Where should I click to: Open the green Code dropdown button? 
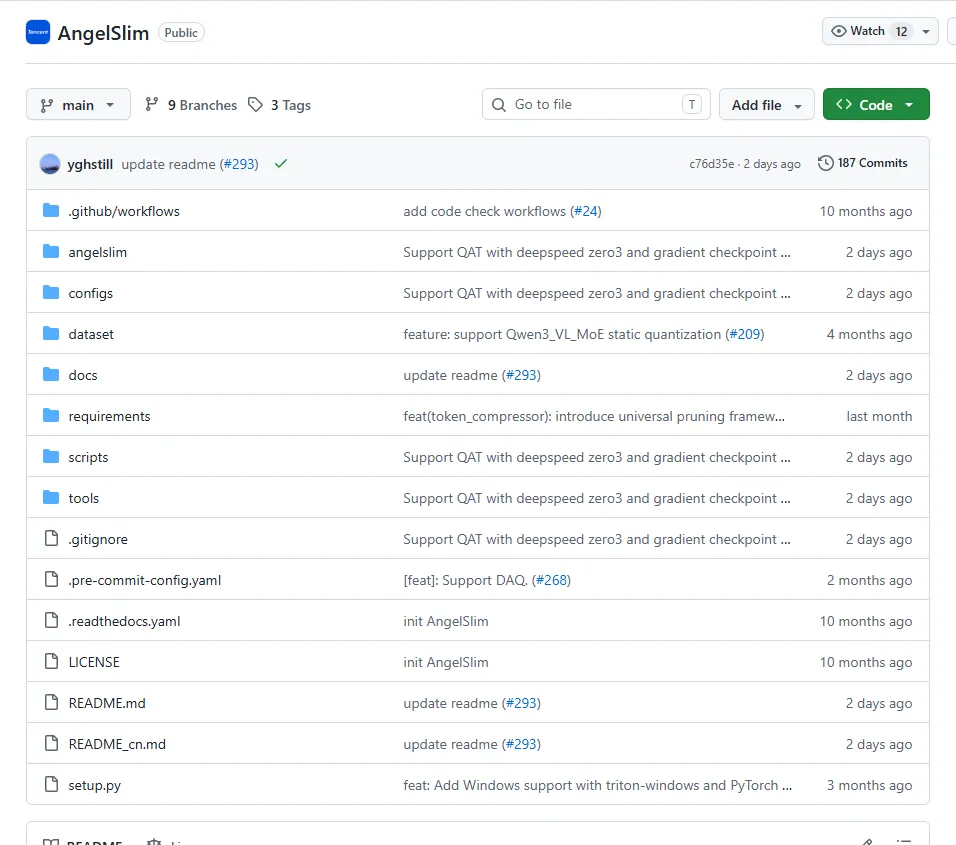[876, 104]
